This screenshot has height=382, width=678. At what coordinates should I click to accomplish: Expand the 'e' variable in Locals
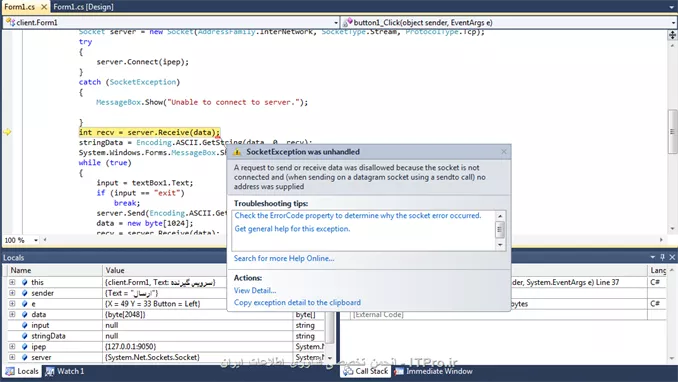coord(12,304)
